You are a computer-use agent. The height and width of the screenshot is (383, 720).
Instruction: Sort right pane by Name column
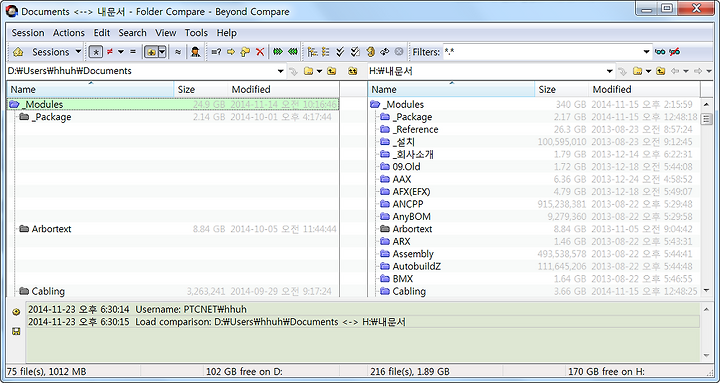coord(451,89)
